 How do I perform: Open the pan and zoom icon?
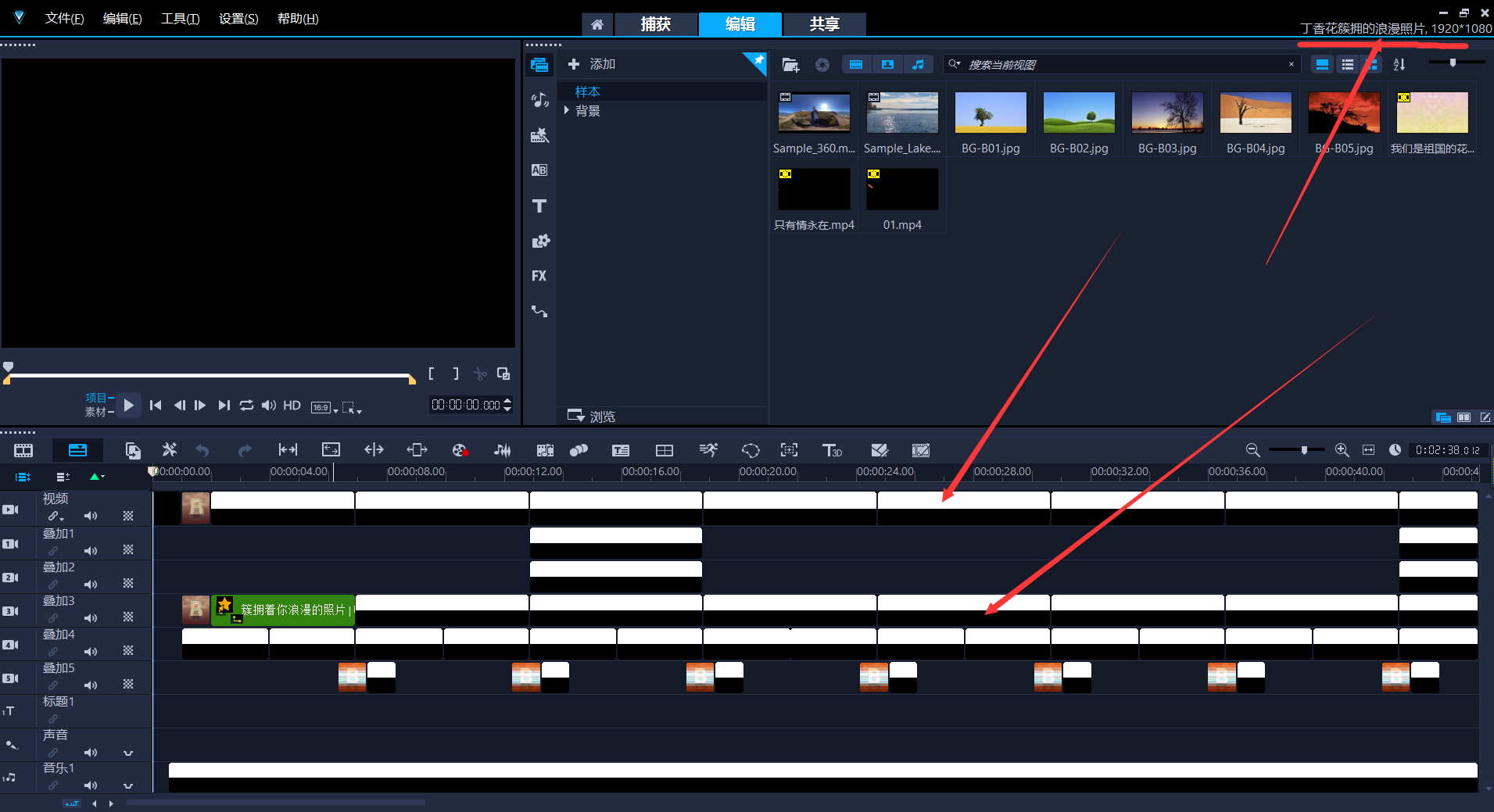790,450
